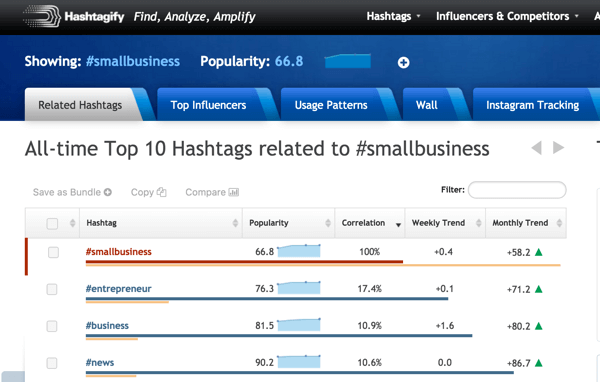Click the +0.4 weekly trend value
The image size is (600, 382).
443,251
